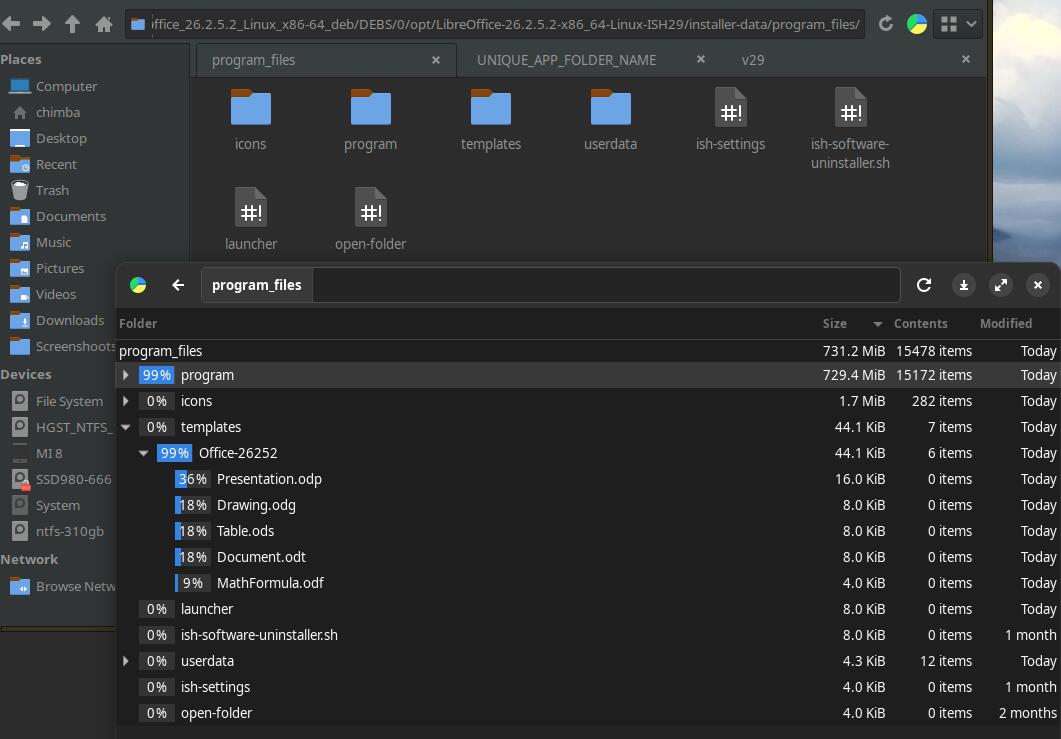Go back in disk usage panel

[x=178, y=285]
